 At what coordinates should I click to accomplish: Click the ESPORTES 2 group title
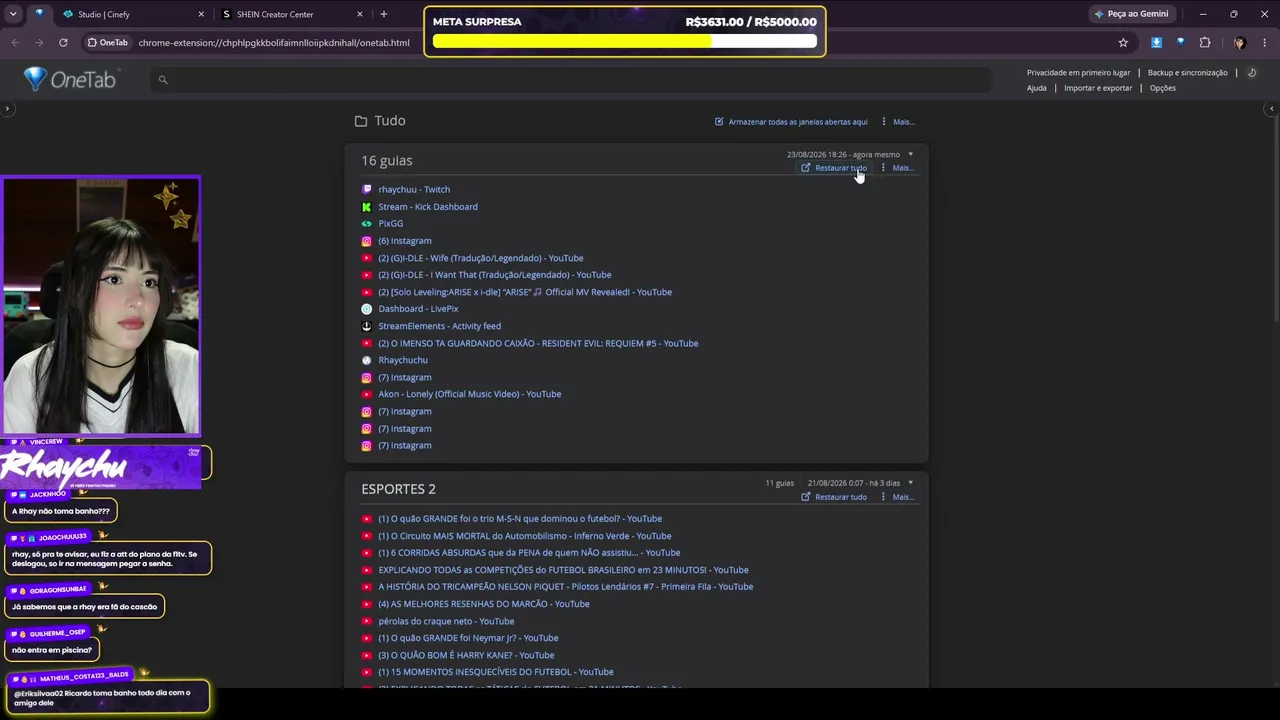[399, 489]
